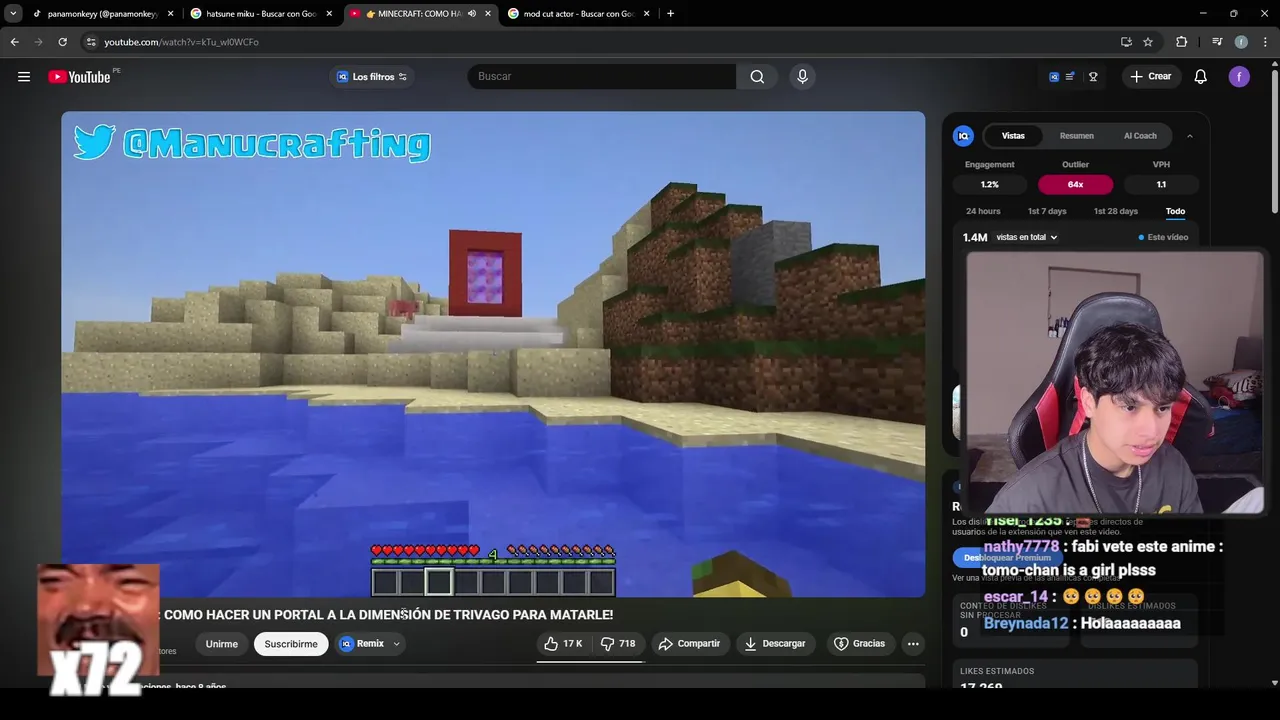The height and width of the screenshot is (720, 1280).
Task: Click install app icon in address bar
Action: pyautogui.click(x=1126, y=42)
